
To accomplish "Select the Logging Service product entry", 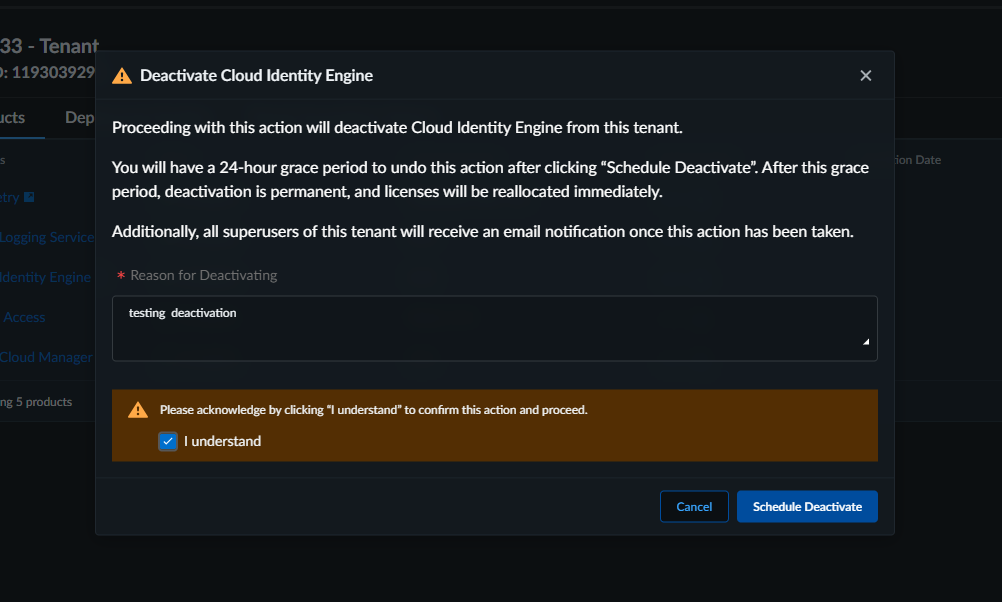I will pos(47,237).
